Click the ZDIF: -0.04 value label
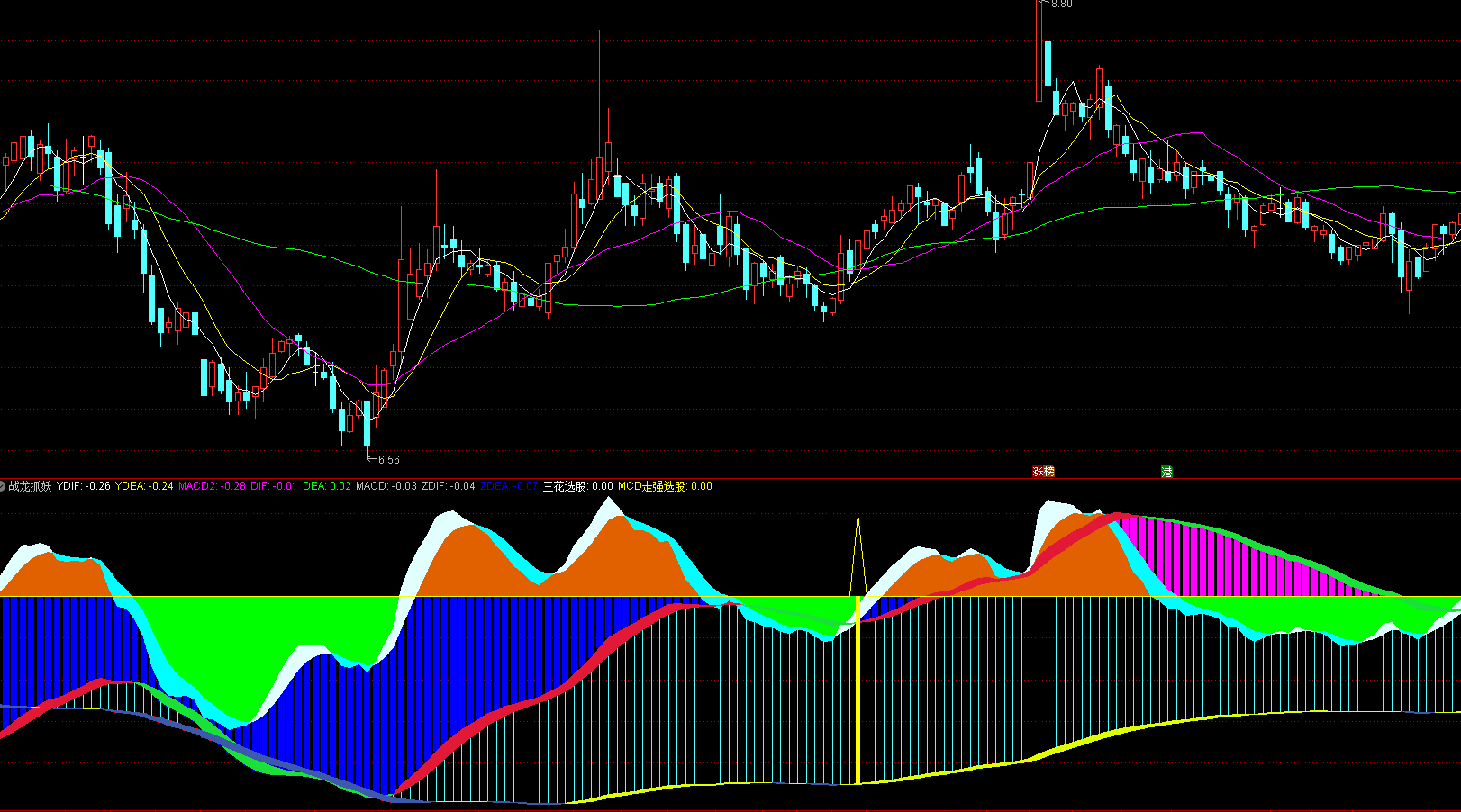Viewport: 1461px width, 812px height. tap(449, 486)
